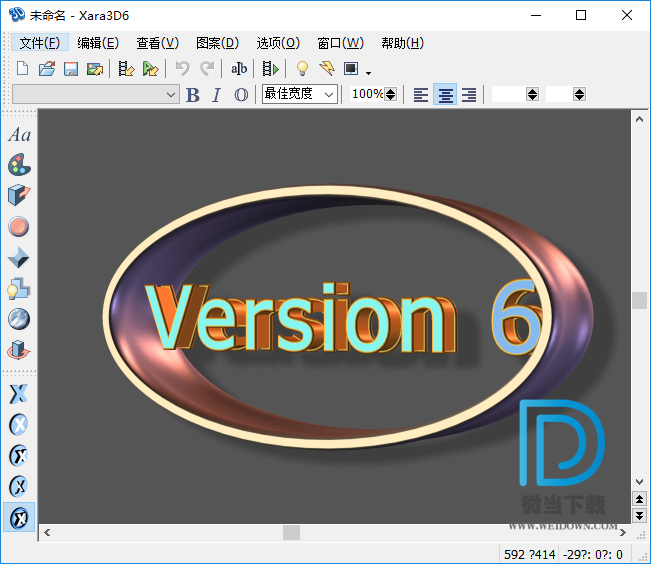Save with the floppy disk icon
651x564 pixels.
tap(71, 69)
